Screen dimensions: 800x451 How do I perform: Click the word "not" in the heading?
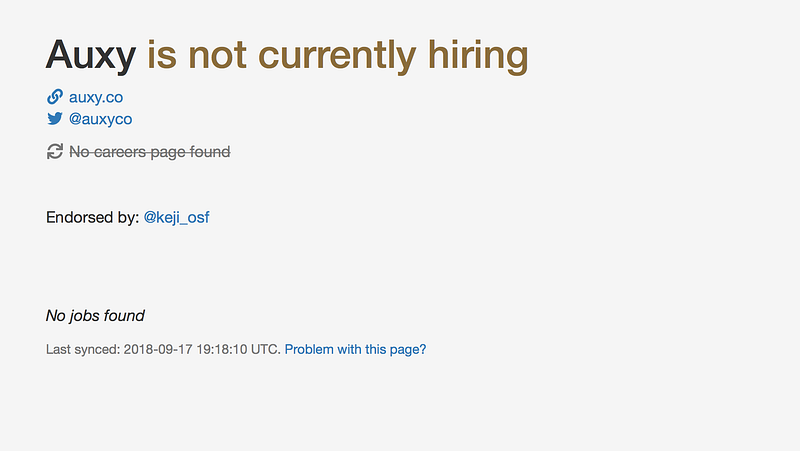217,56
